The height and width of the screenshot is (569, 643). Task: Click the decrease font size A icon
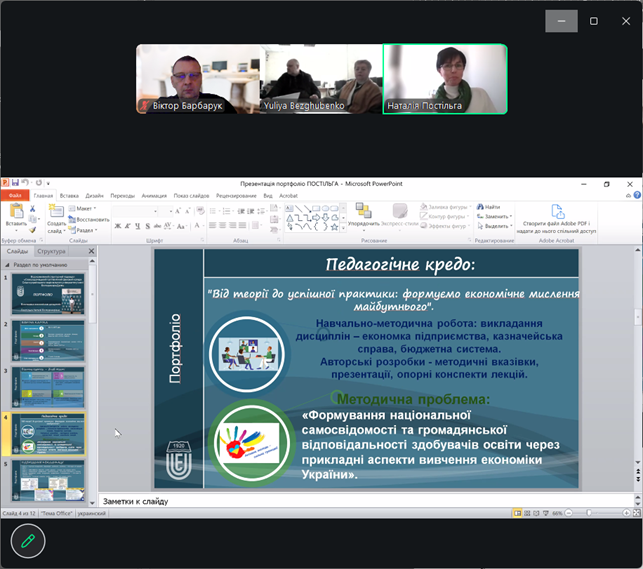tap(187, 211)
